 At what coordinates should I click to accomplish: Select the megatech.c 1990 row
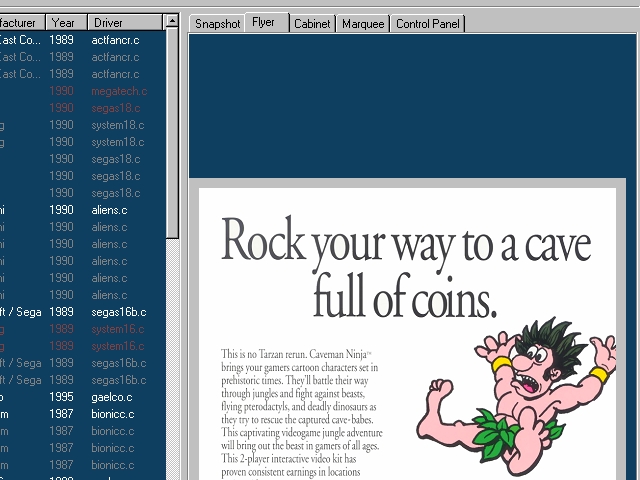83,91
